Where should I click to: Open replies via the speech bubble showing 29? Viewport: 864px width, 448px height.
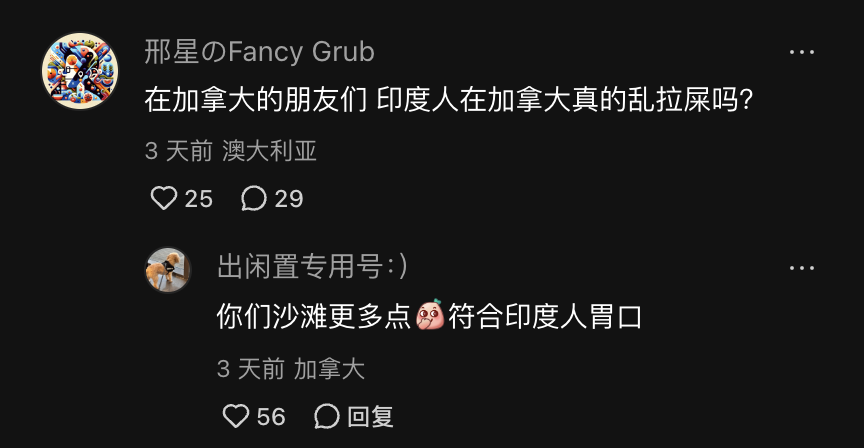coord(253,198)
